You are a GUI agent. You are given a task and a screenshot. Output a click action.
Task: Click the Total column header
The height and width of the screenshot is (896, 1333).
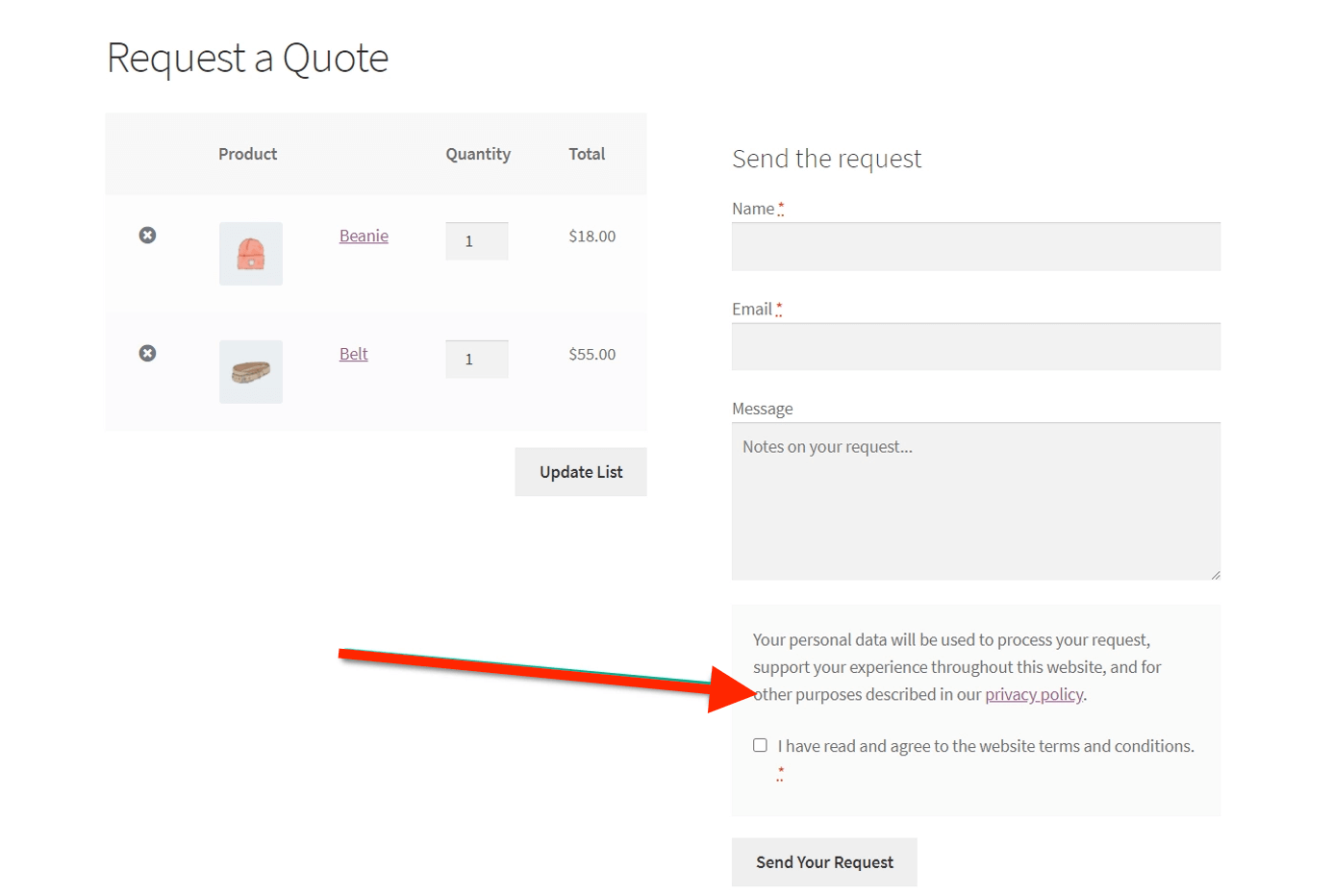(x=587, y=155)
